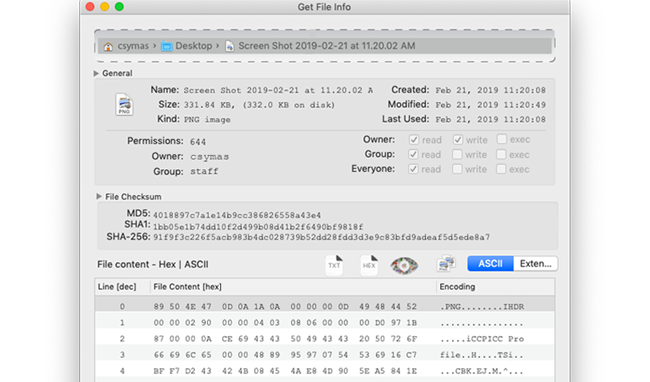The width and height of the screenshot is (650, 382).
Task: Click the Desktop folder icon in path
Action: [167, 46]
